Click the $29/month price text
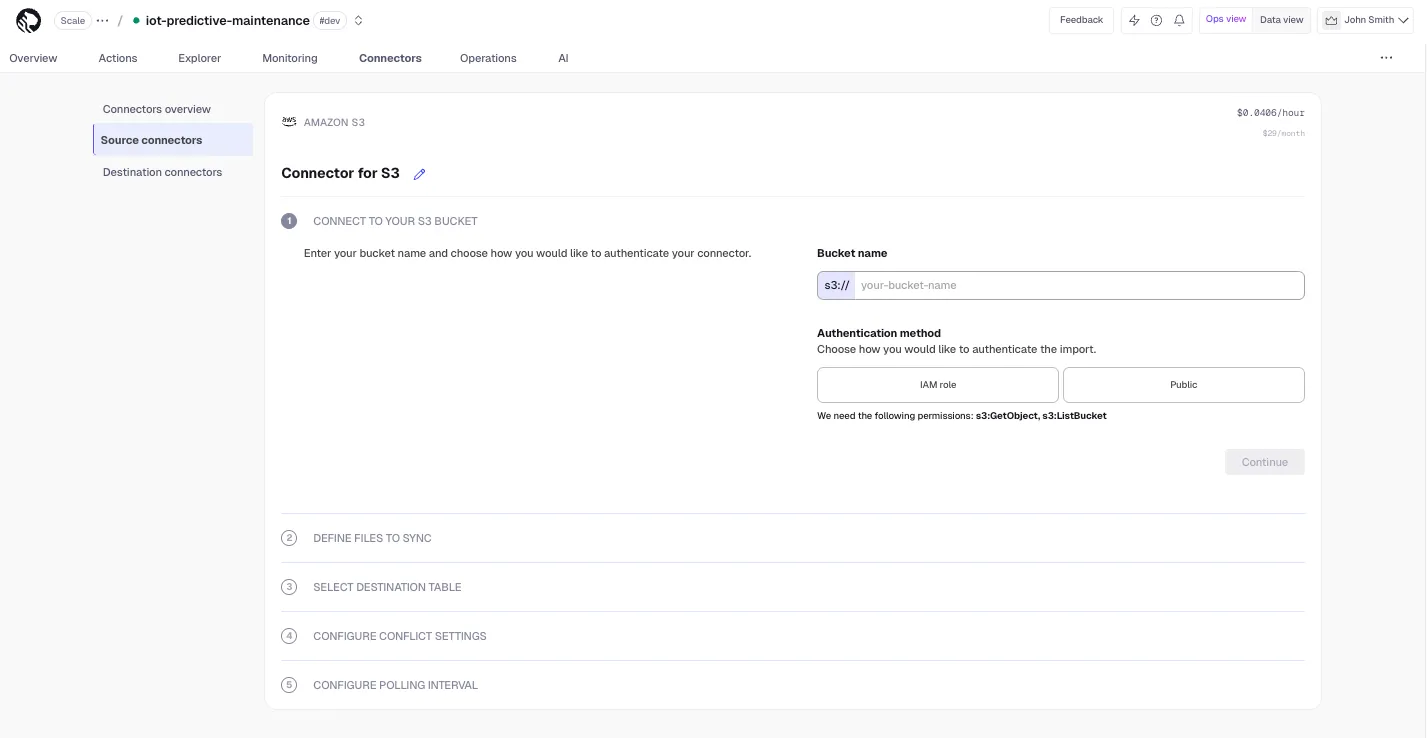Image resolution: width=1427 pixels, height=738 pixels. pyautogui.click(x=1283, y=133)
